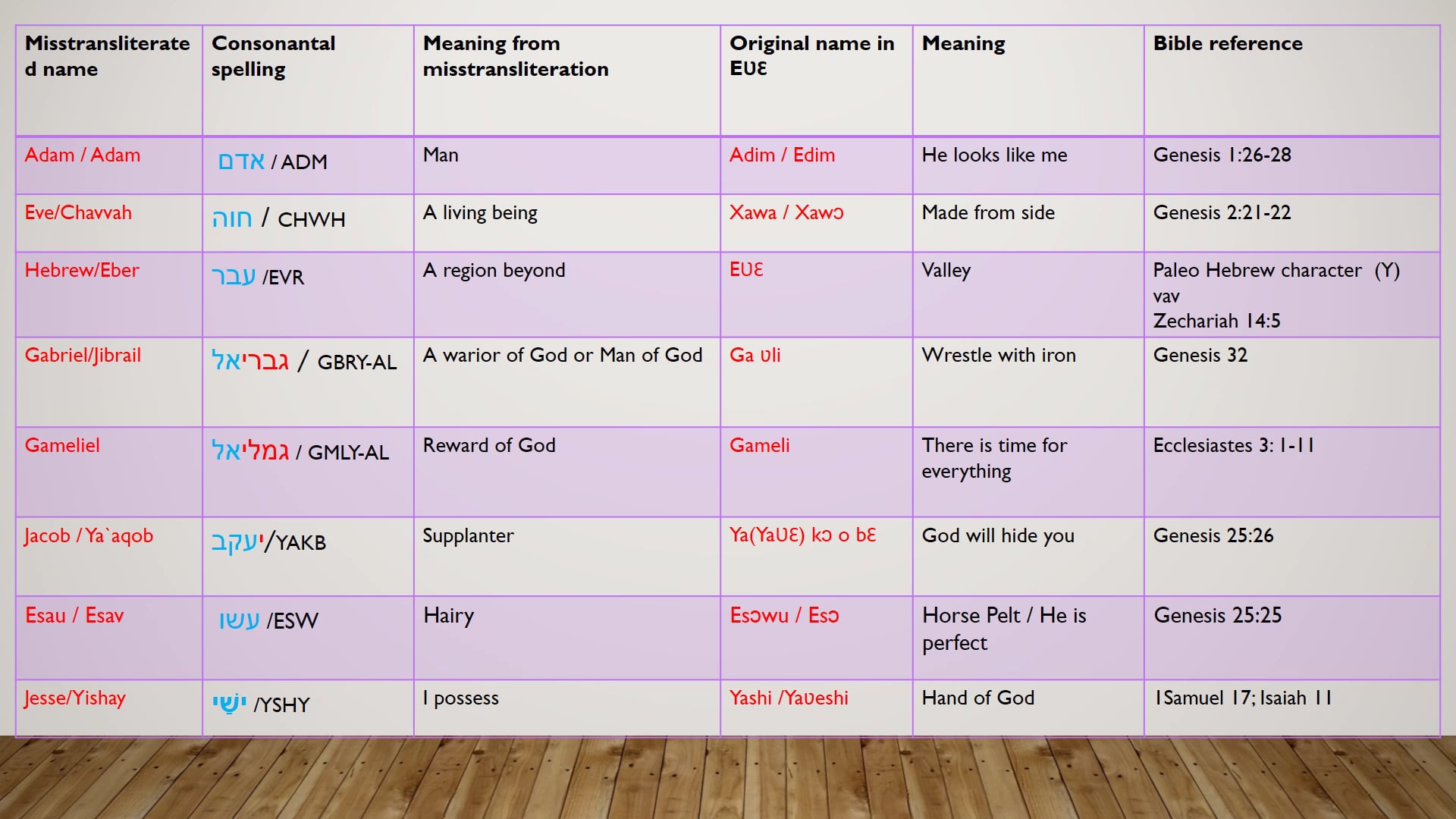Image resolution: width=1456 pixels, height=819 pixels.
Task: Click '1Samuel 17; Isaiah 11' reference
Action: pos(1242,698)
